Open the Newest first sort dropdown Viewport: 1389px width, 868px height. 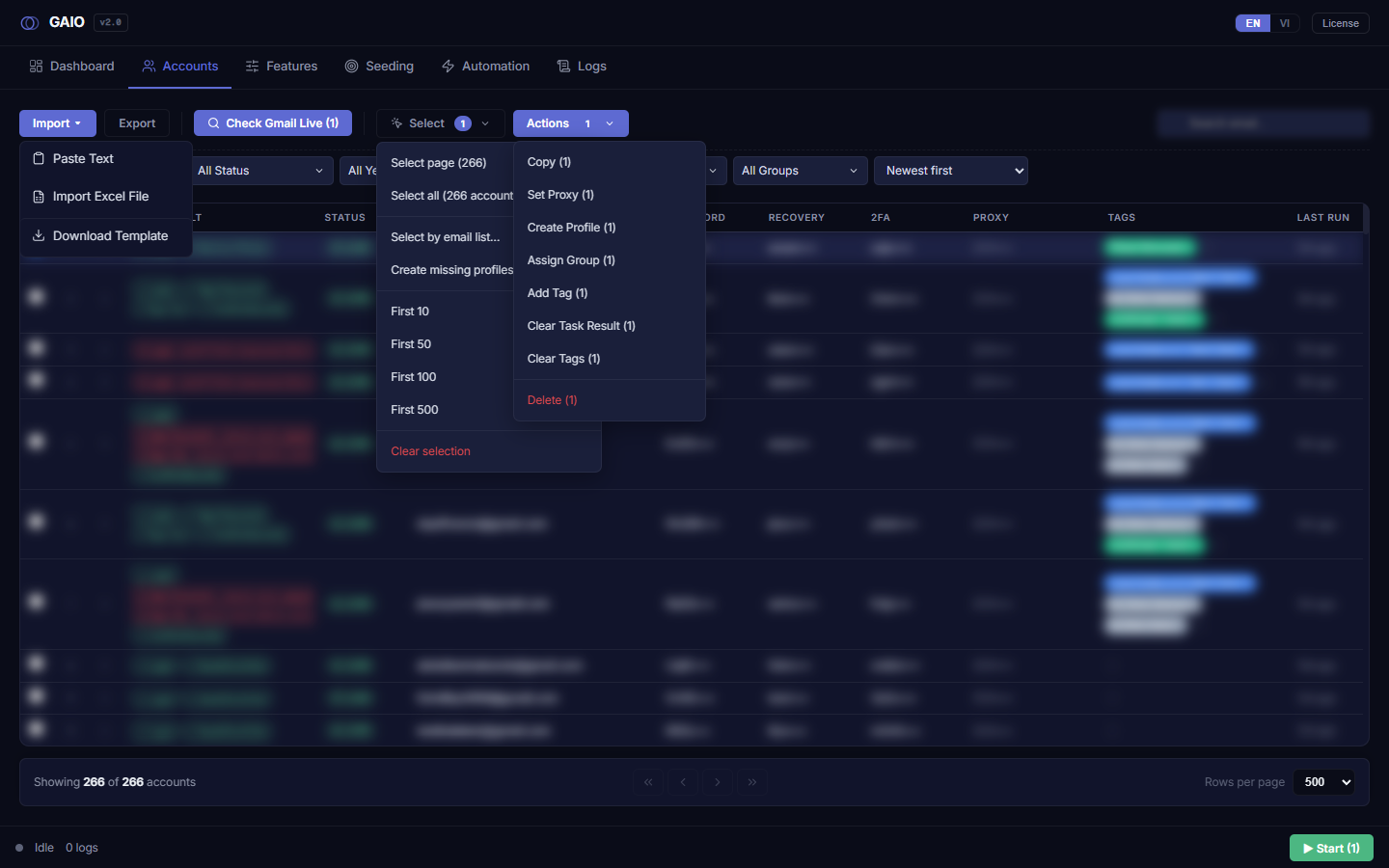951,171
